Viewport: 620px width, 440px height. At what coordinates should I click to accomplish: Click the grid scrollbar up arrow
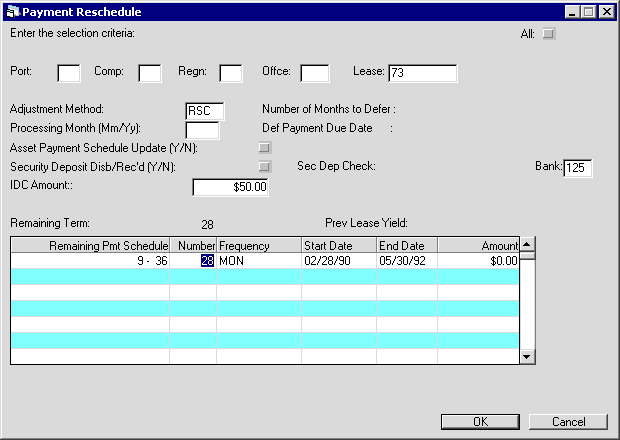coord(527,244)
